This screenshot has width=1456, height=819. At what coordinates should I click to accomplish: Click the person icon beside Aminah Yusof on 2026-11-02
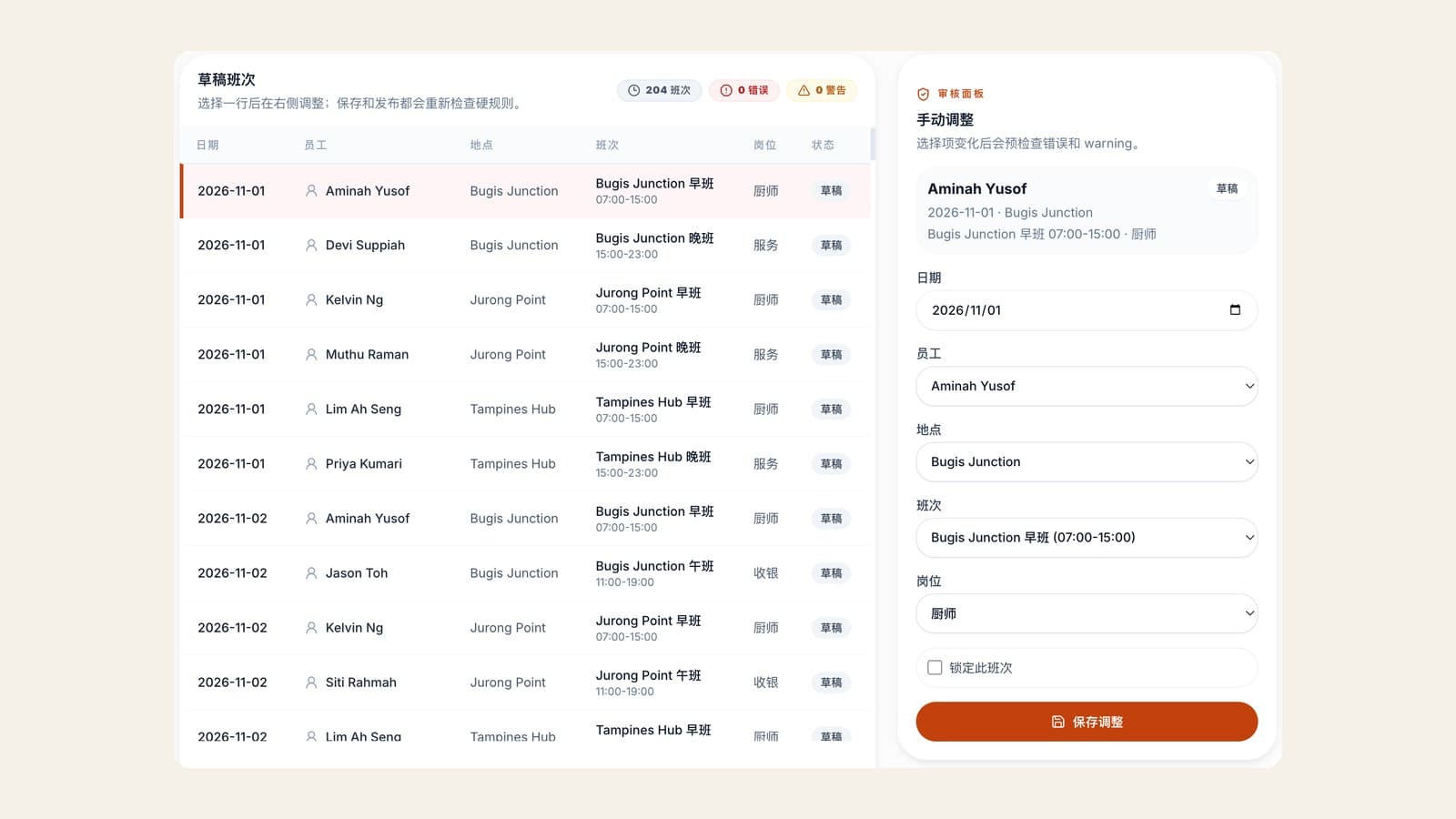[x=311, y=518]
